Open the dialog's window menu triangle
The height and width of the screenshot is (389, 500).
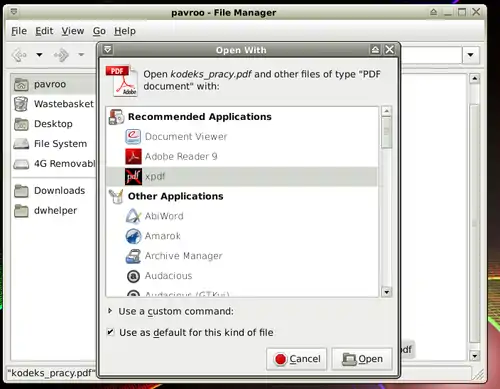coord(108,50)
